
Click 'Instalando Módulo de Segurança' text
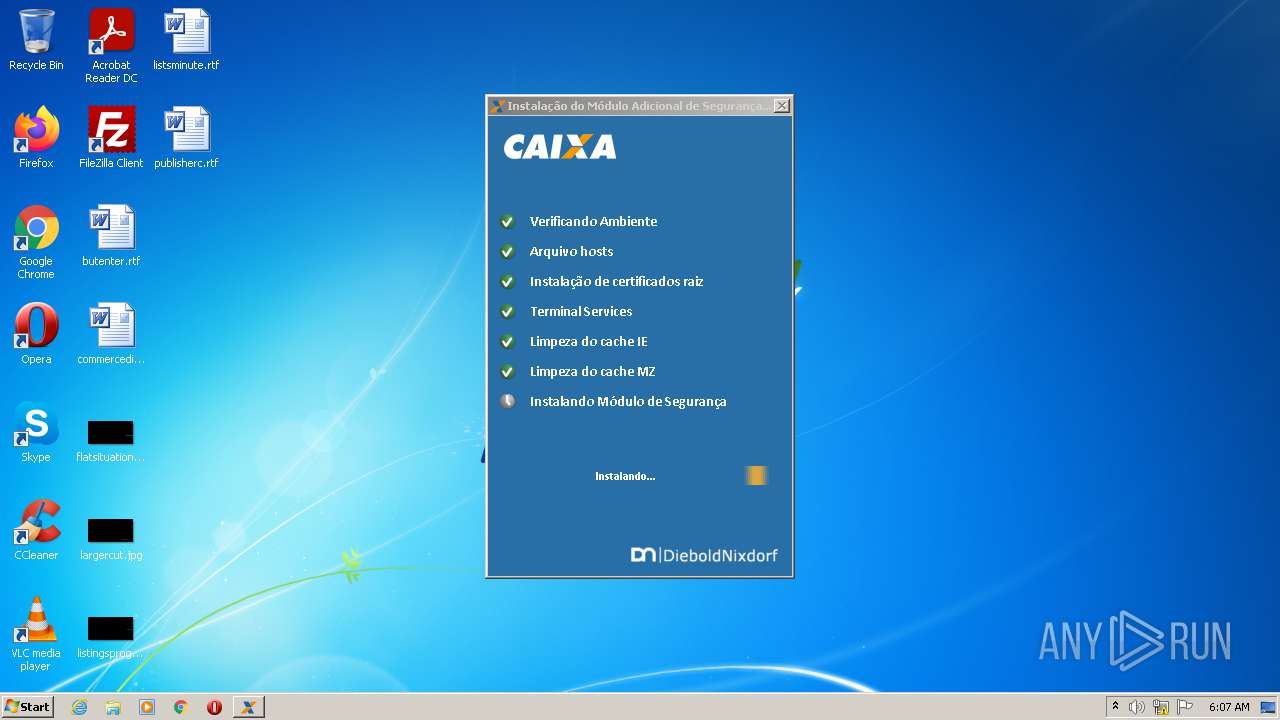point(628,402)
